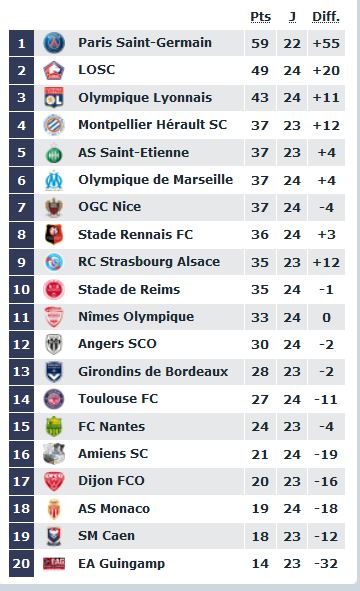Open the RC Strasbourg Alsace team link
This screenshot has height=591, width=360.
click(x=149, y=262)
